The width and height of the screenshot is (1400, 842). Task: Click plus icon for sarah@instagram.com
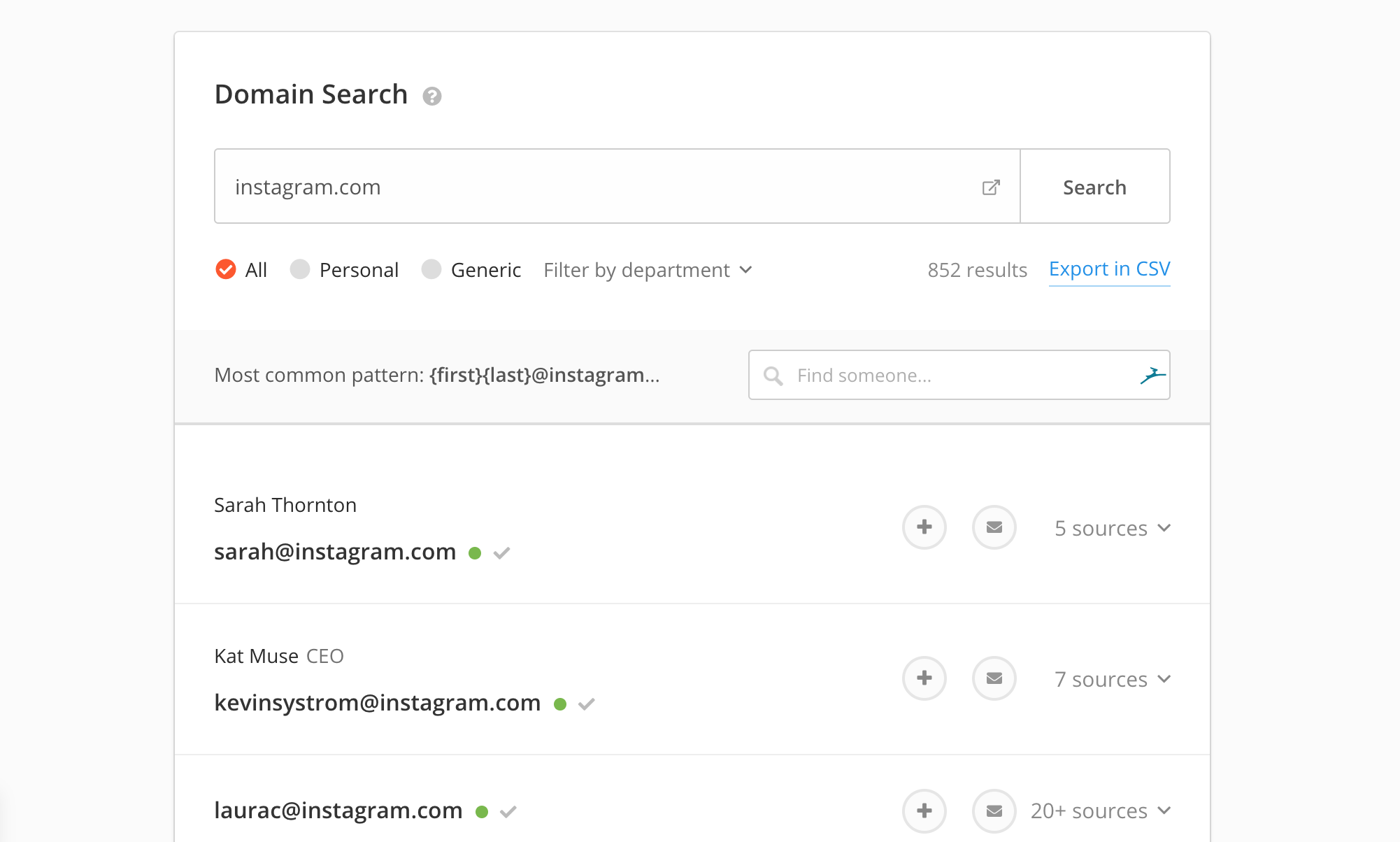(x=924, y=527)
